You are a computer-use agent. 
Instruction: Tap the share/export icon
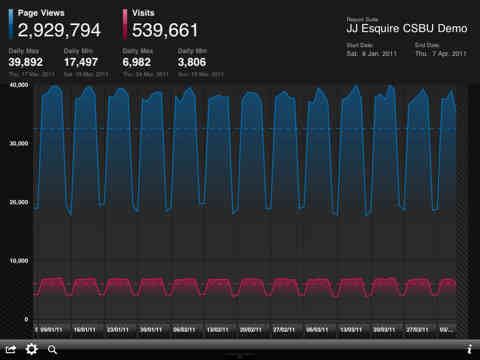[x=11, y=349]
